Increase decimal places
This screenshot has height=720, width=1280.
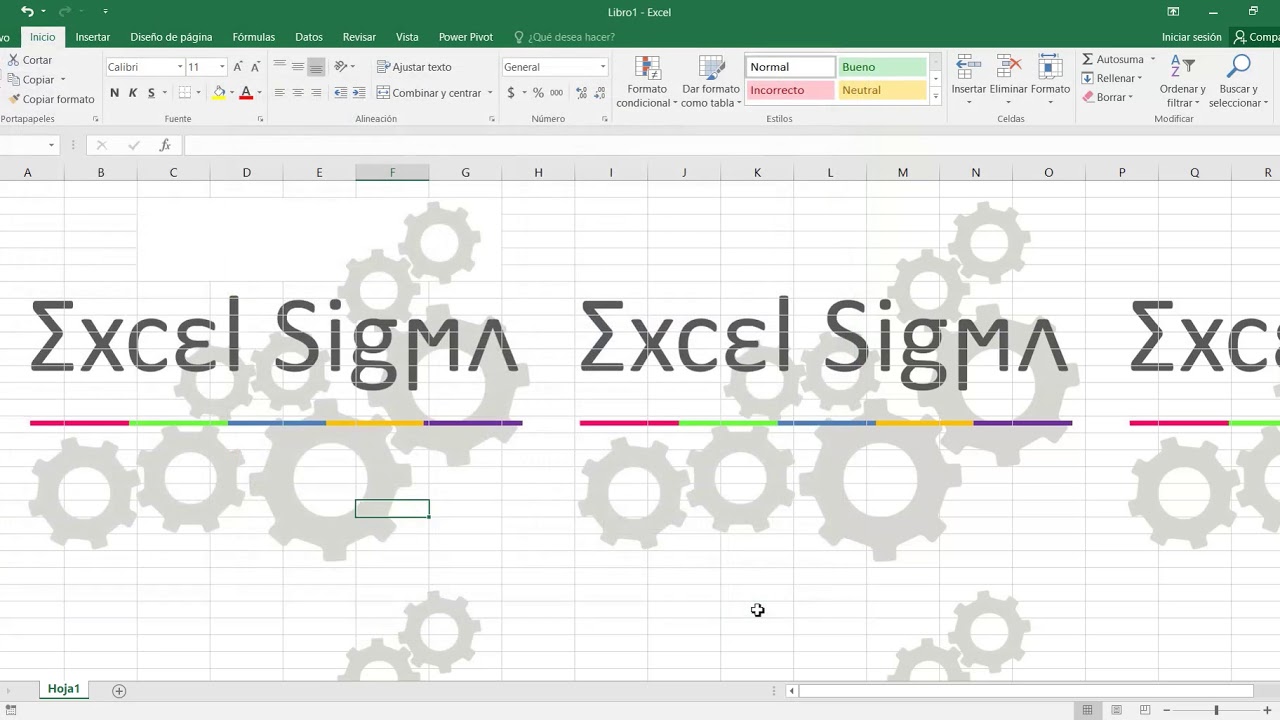579,93
